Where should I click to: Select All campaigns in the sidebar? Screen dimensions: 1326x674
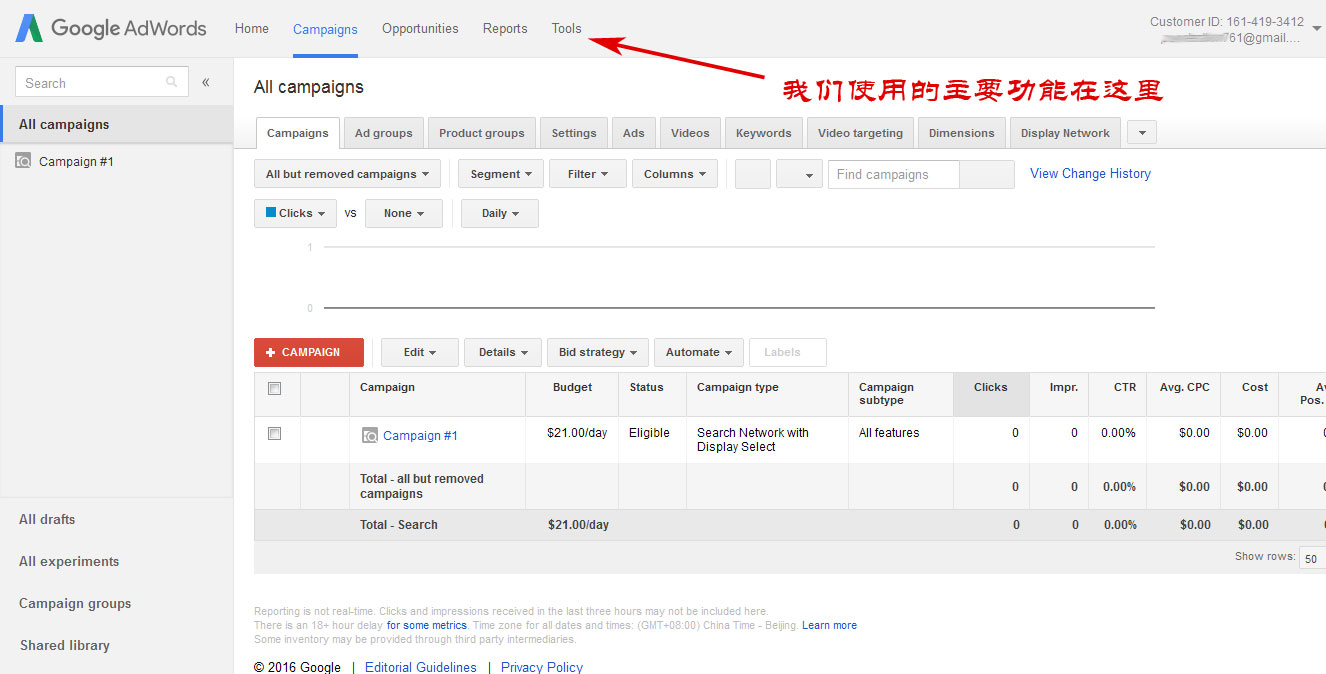[117, 124]
